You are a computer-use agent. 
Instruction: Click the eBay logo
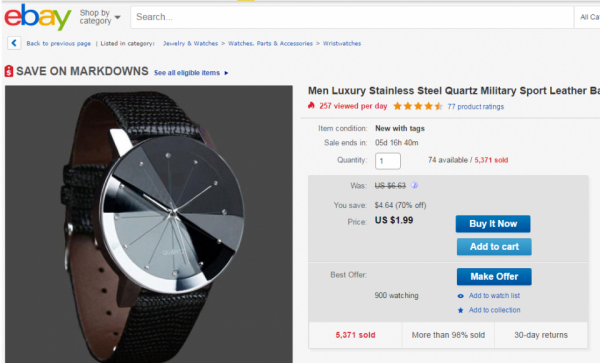pyautogui.click(x=38, y=17)
